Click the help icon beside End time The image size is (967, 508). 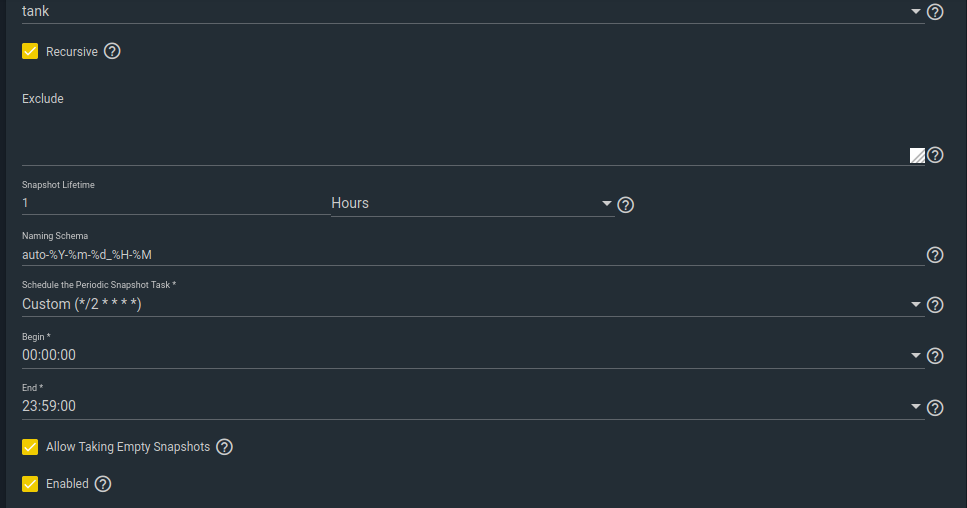(x=935, y=408)
